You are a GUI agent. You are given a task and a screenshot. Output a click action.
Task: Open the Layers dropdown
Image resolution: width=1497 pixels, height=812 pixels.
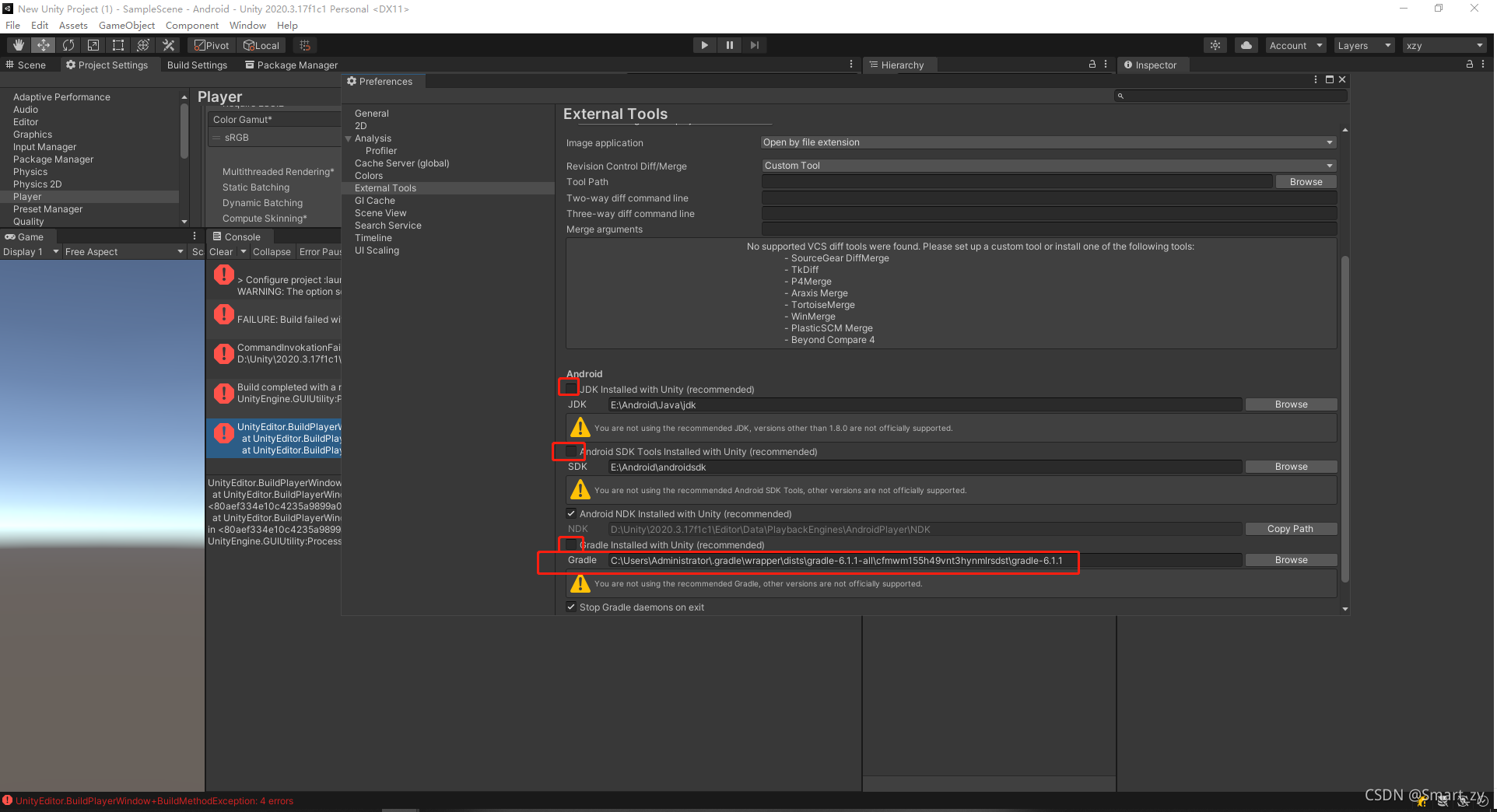1363,45
